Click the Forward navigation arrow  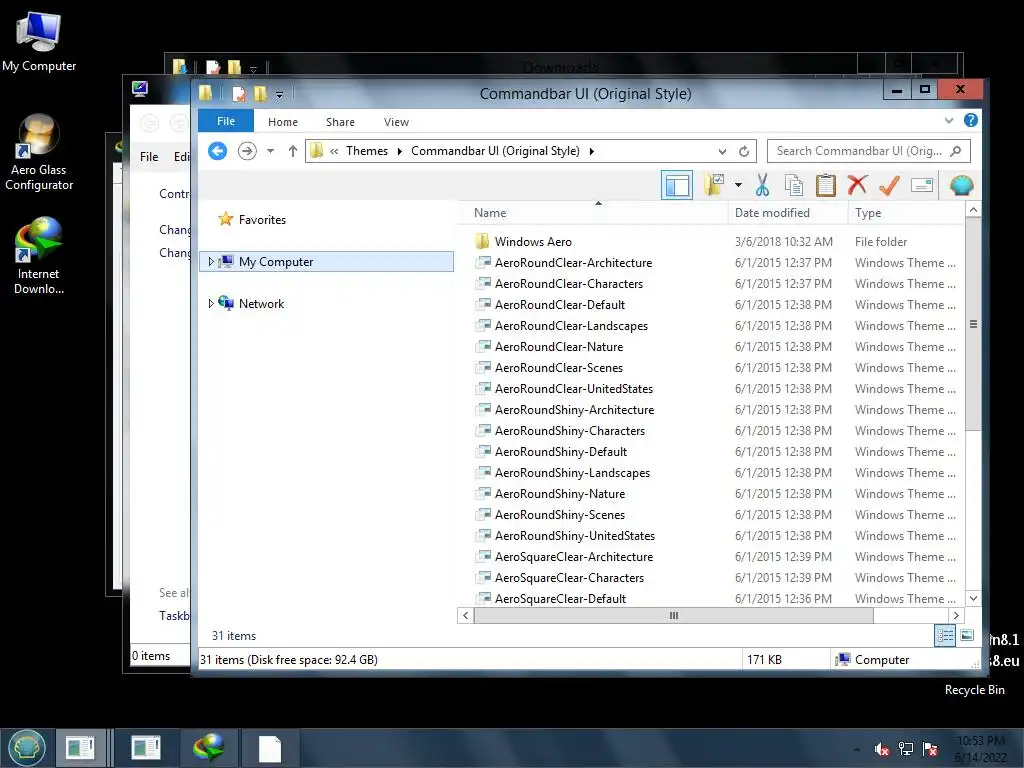(247, 151)
